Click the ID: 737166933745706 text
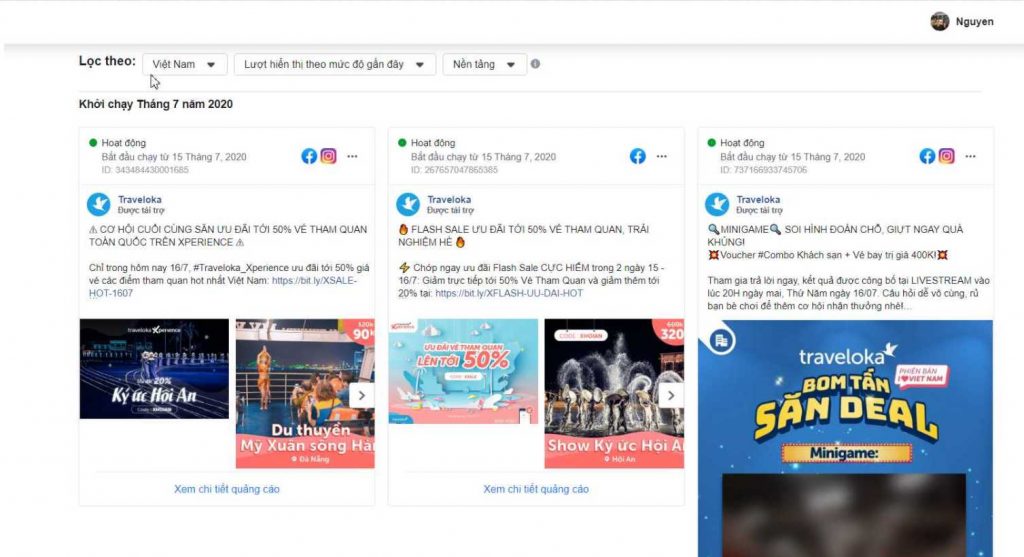This screenshot has width=1024, height=557. coord(763,170)
